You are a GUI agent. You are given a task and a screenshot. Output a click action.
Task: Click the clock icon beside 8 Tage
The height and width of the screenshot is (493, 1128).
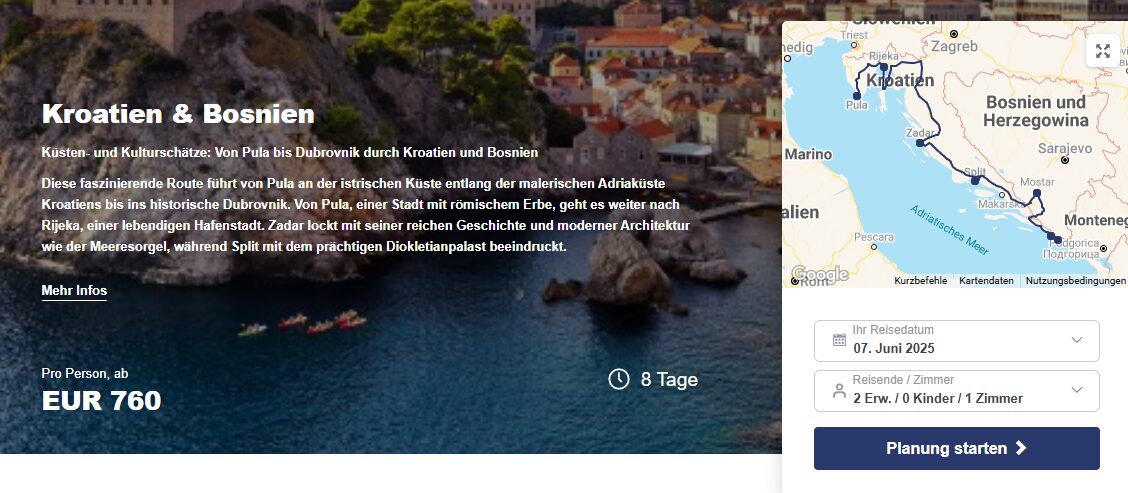(619, 379)
